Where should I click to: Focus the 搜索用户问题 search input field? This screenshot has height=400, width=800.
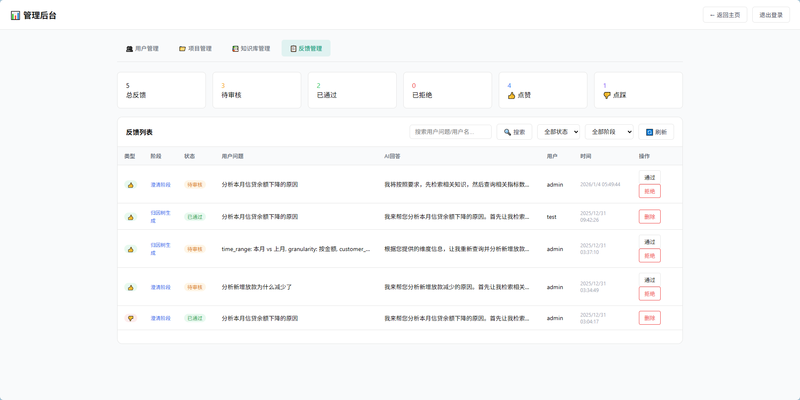click(450, 132)
